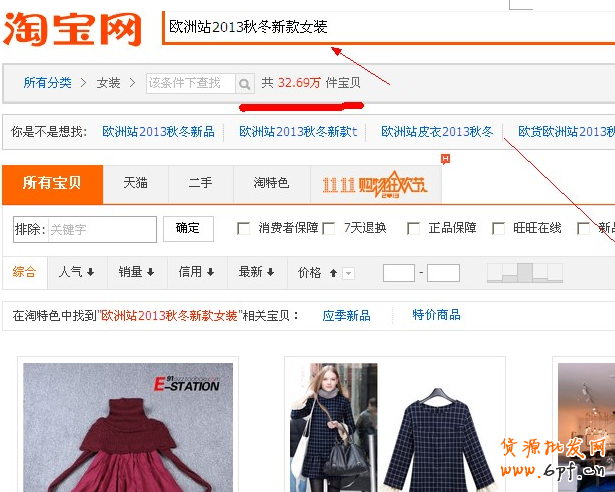
Task: Open the 11.11 shopping festival tab
Action: (374, 184)
